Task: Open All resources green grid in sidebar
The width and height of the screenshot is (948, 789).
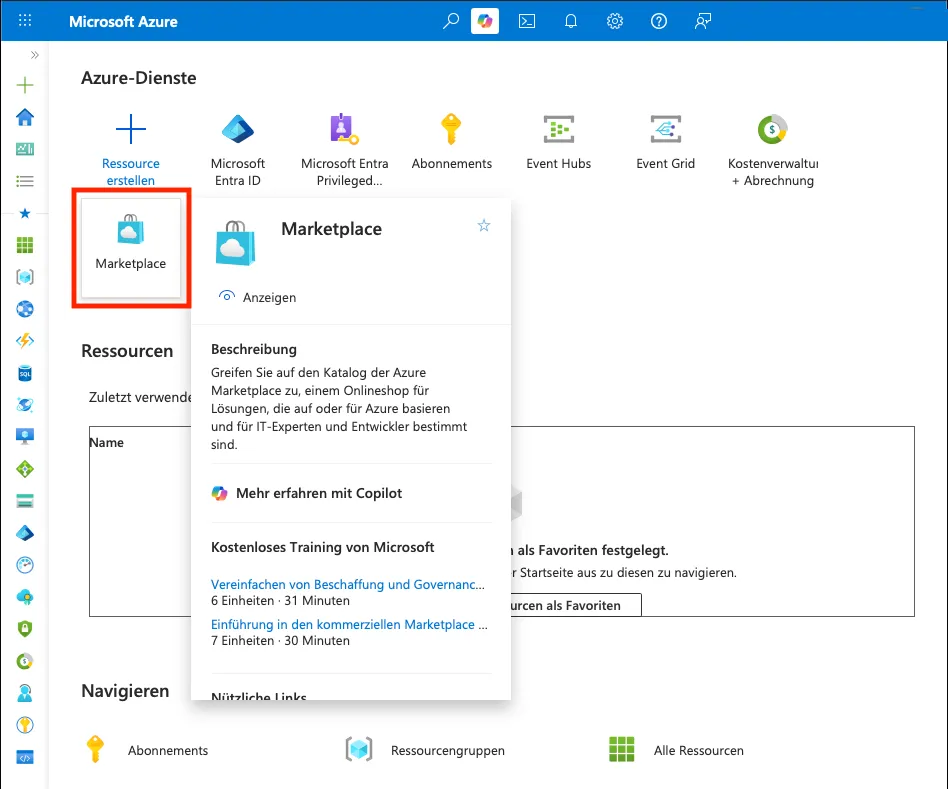Action: 25,245
